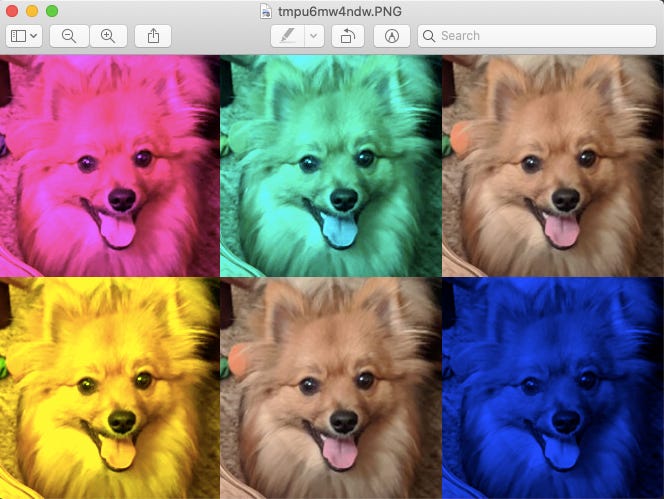Rotate the image with the Rotate icon
The height and width of the screenshot is (499, 664).
[348, 36]
